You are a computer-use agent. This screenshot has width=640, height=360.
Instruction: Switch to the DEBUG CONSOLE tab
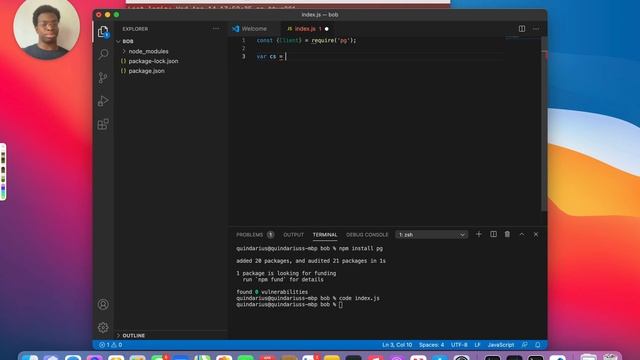tap(367, 235)
